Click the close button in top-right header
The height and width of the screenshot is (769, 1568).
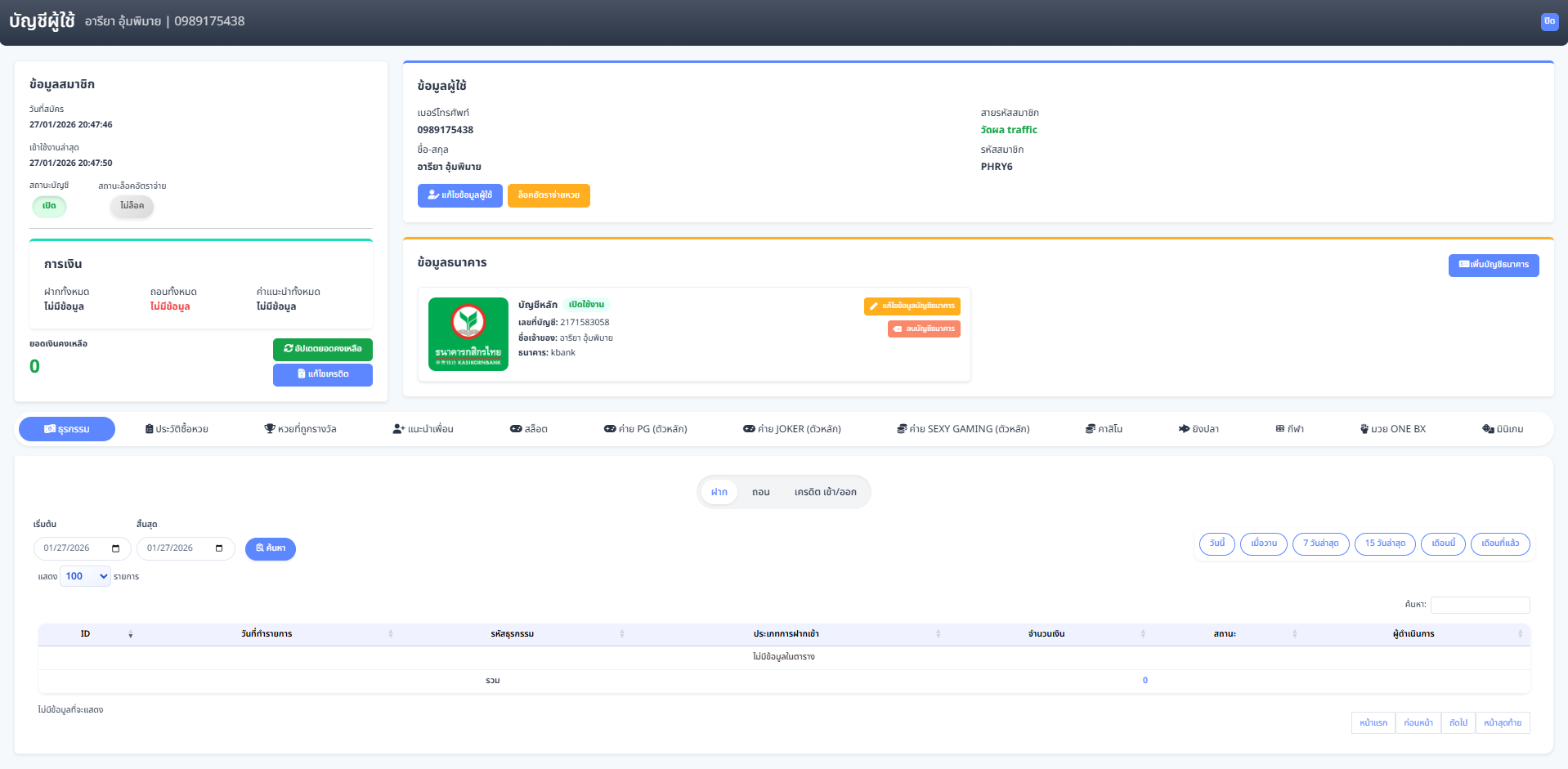pos(1549,21)
